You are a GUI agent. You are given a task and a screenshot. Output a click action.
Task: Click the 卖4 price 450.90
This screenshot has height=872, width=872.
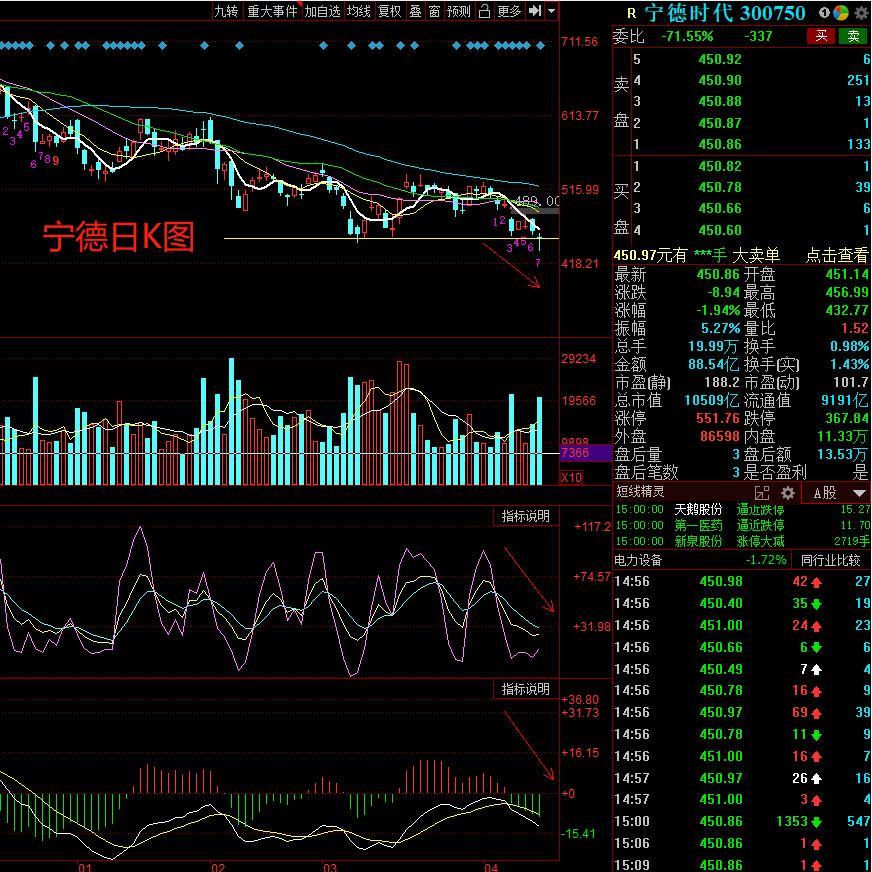[x=720, y=80]
